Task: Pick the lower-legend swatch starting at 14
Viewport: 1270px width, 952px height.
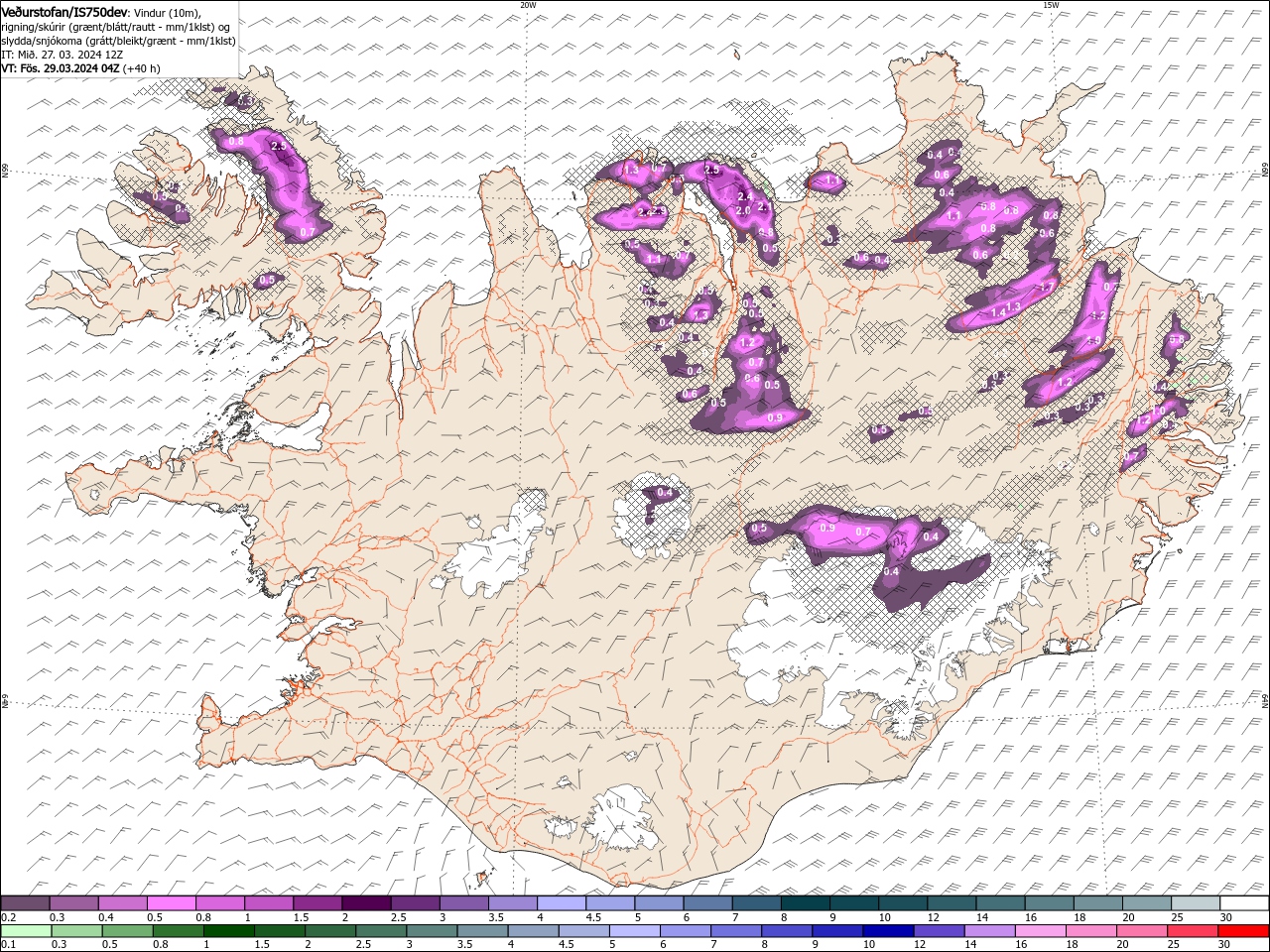Action: pos(989,931)
